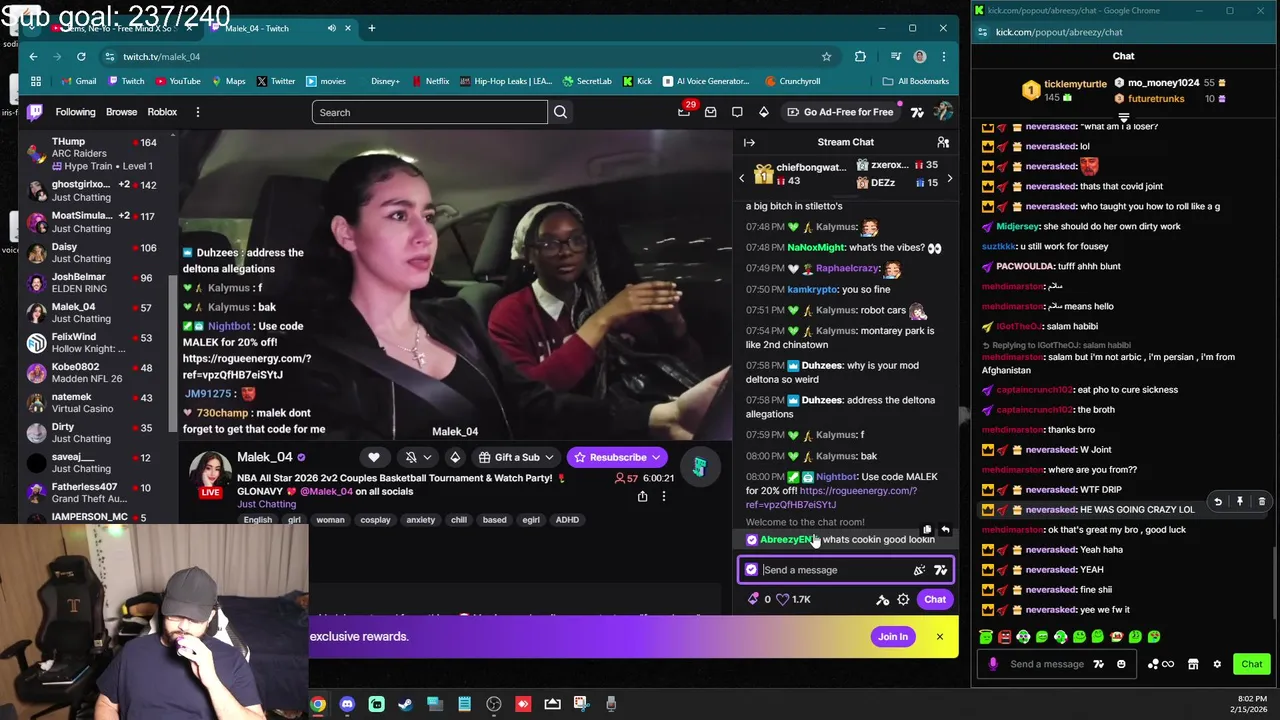The image size is (1280, 720).
Task: Share the Malek_04 stream
Action: click(642, 496)
